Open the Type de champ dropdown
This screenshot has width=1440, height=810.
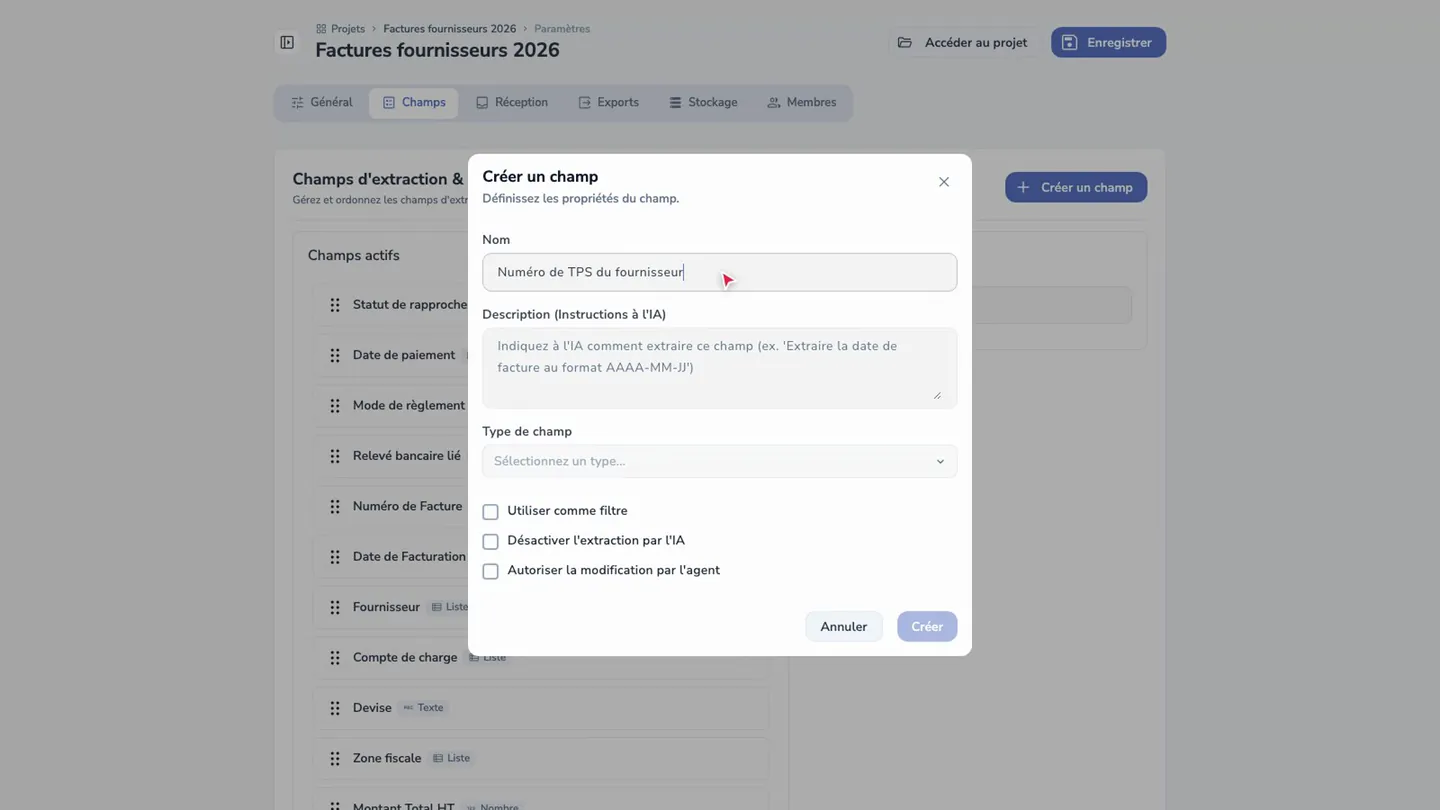point(719,461)
